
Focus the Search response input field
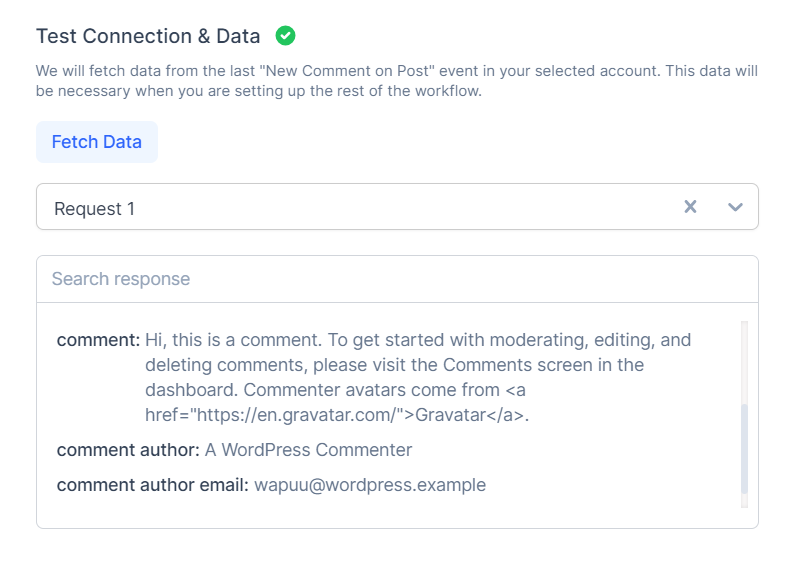tap(397, 279)
